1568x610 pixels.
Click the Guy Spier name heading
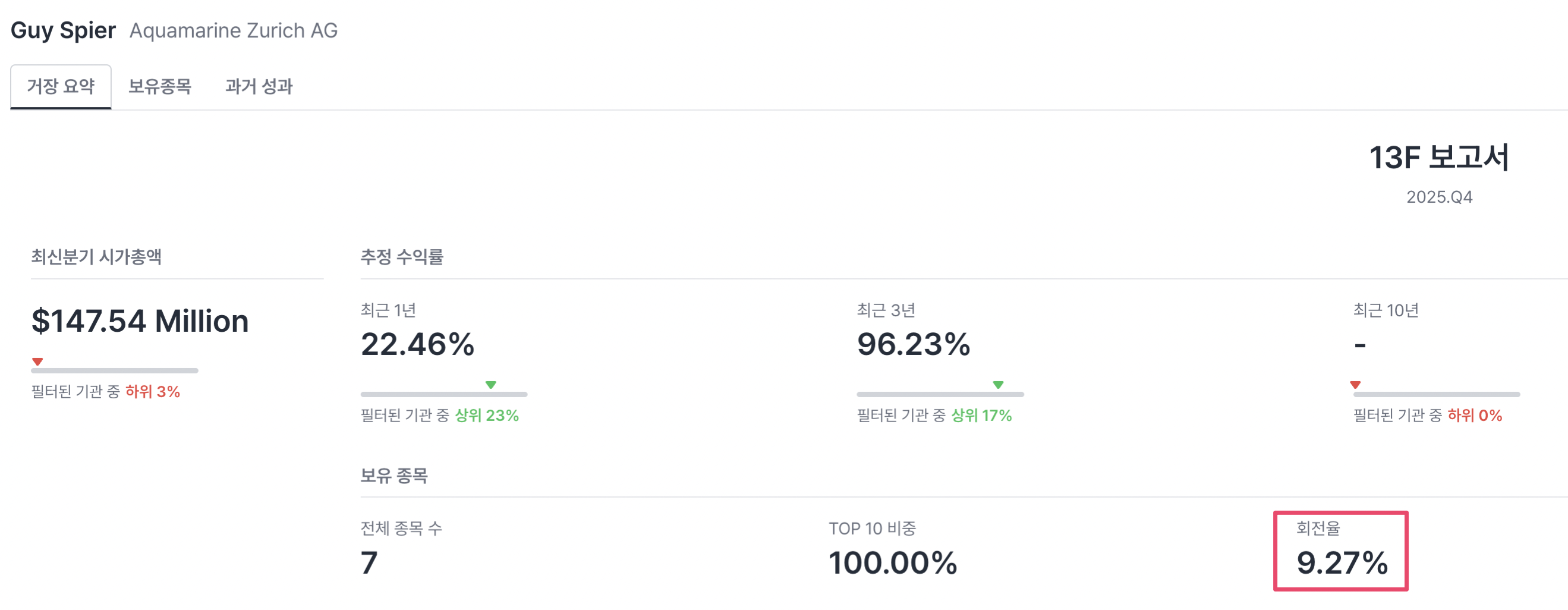pos(64,30)
